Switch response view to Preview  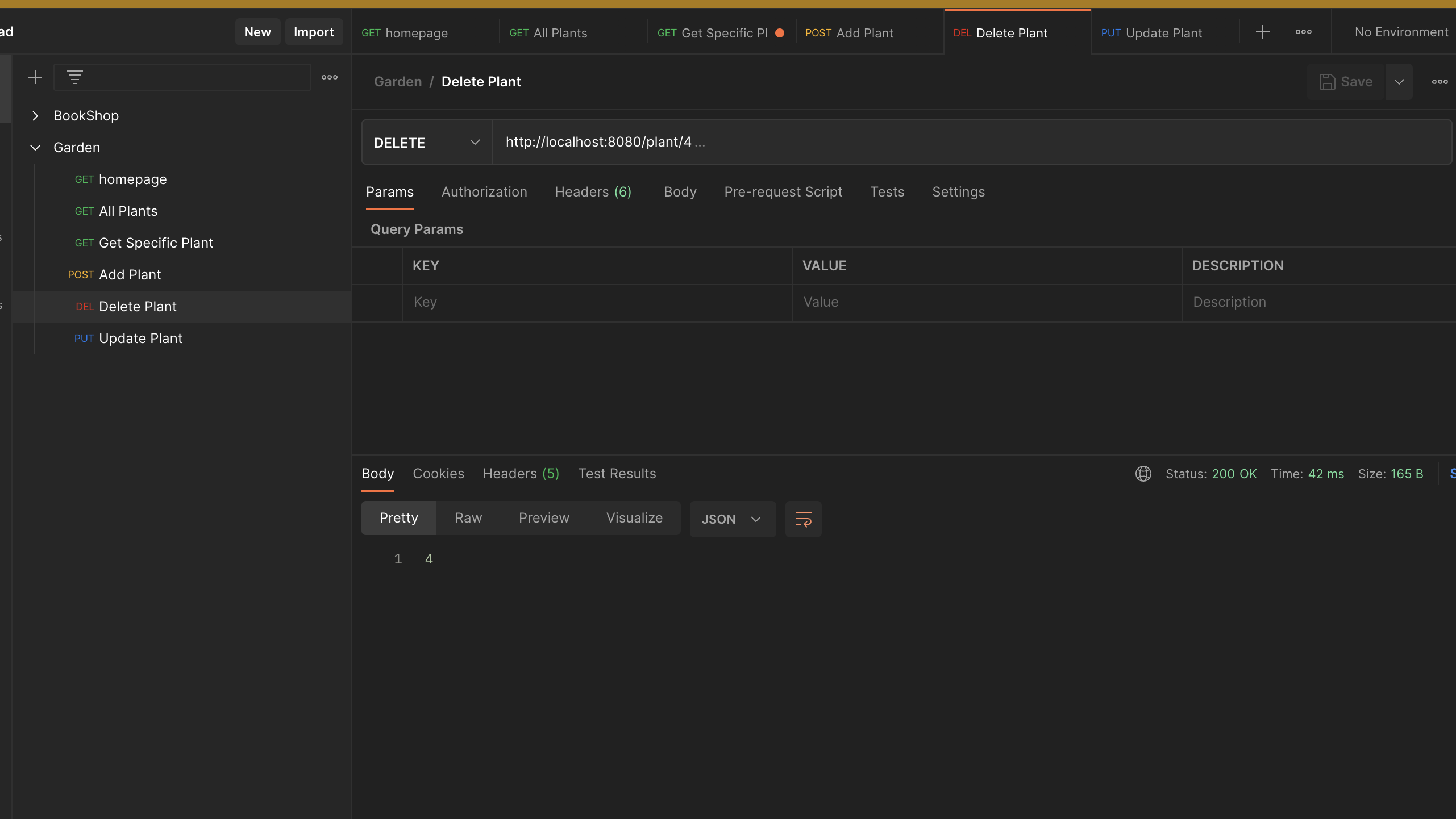pos(544,518)
